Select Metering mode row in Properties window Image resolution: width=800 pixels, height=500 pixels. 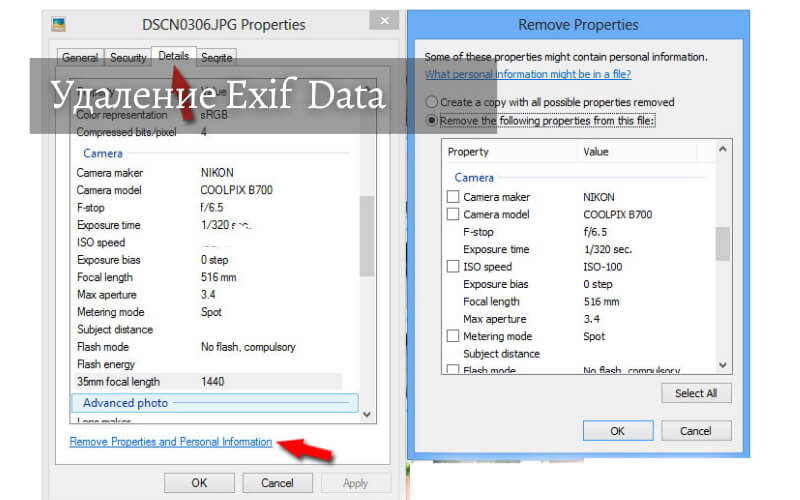208,312
